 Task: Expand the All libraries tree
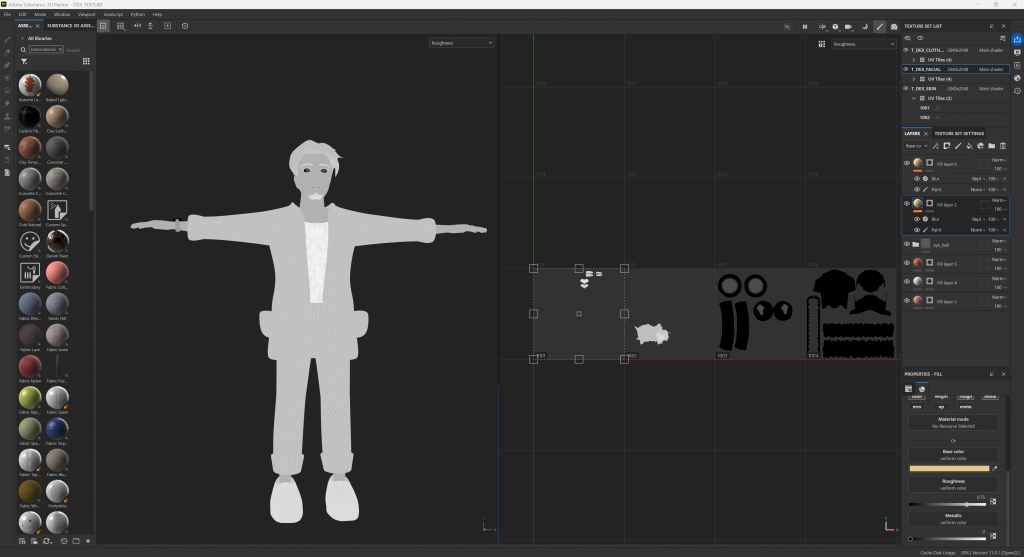click(x=23, y=38)
